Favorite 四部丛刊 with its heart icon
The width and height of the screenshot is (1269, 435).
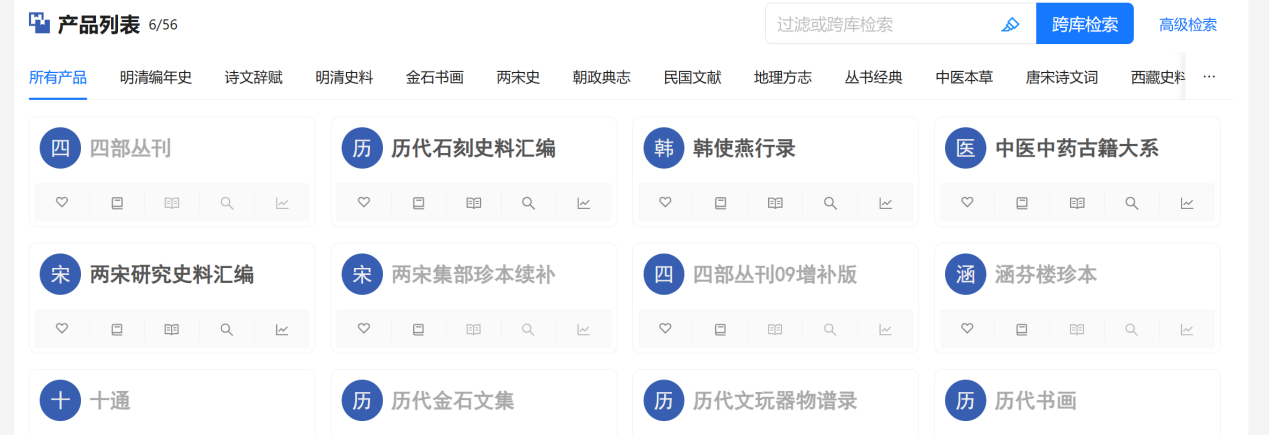click(62, 203)
